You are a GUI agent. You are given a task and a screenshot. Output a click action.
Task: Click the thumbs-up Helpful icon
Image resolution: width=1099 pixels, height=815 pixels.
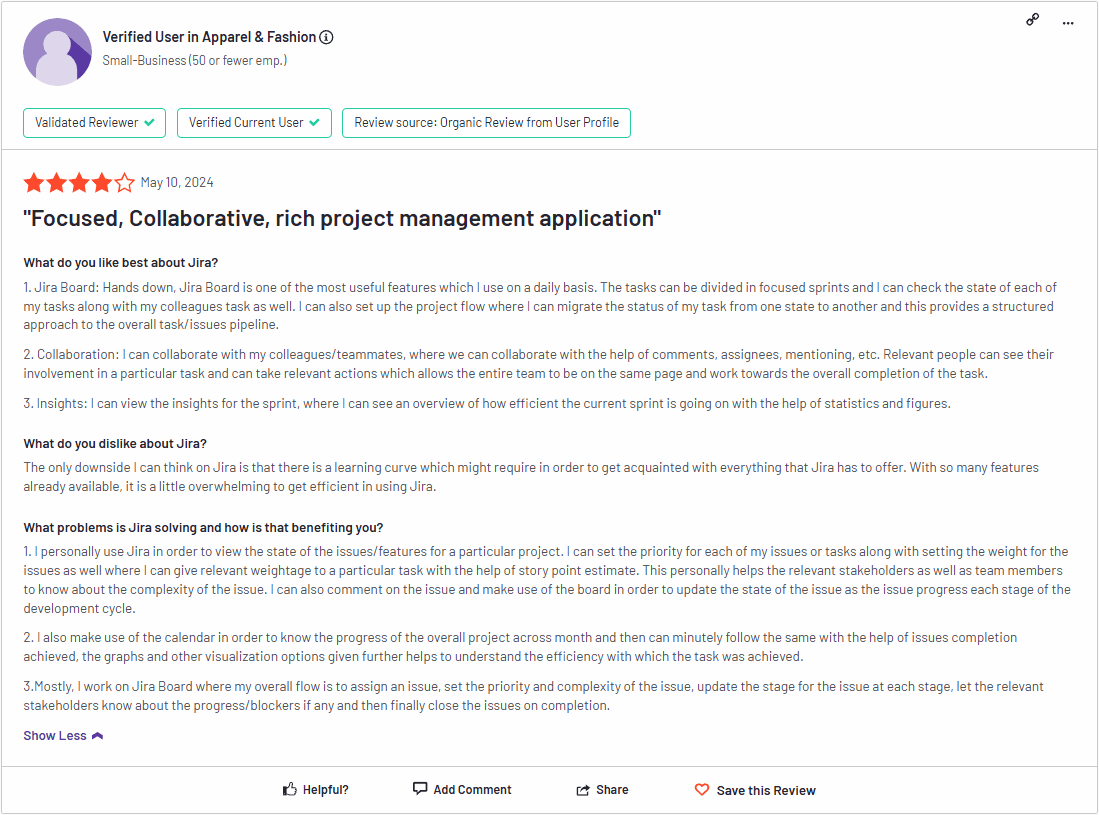(289, 790)
